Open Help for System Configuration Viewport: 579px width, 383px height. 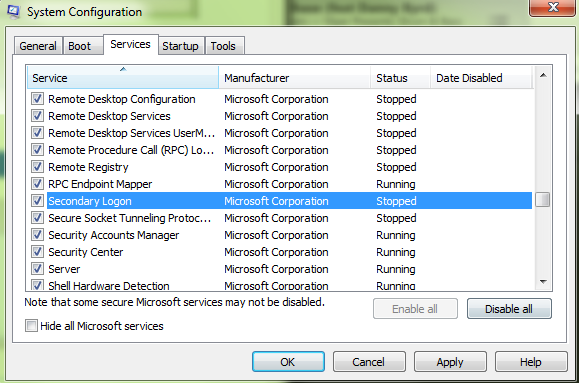point(531,362)
